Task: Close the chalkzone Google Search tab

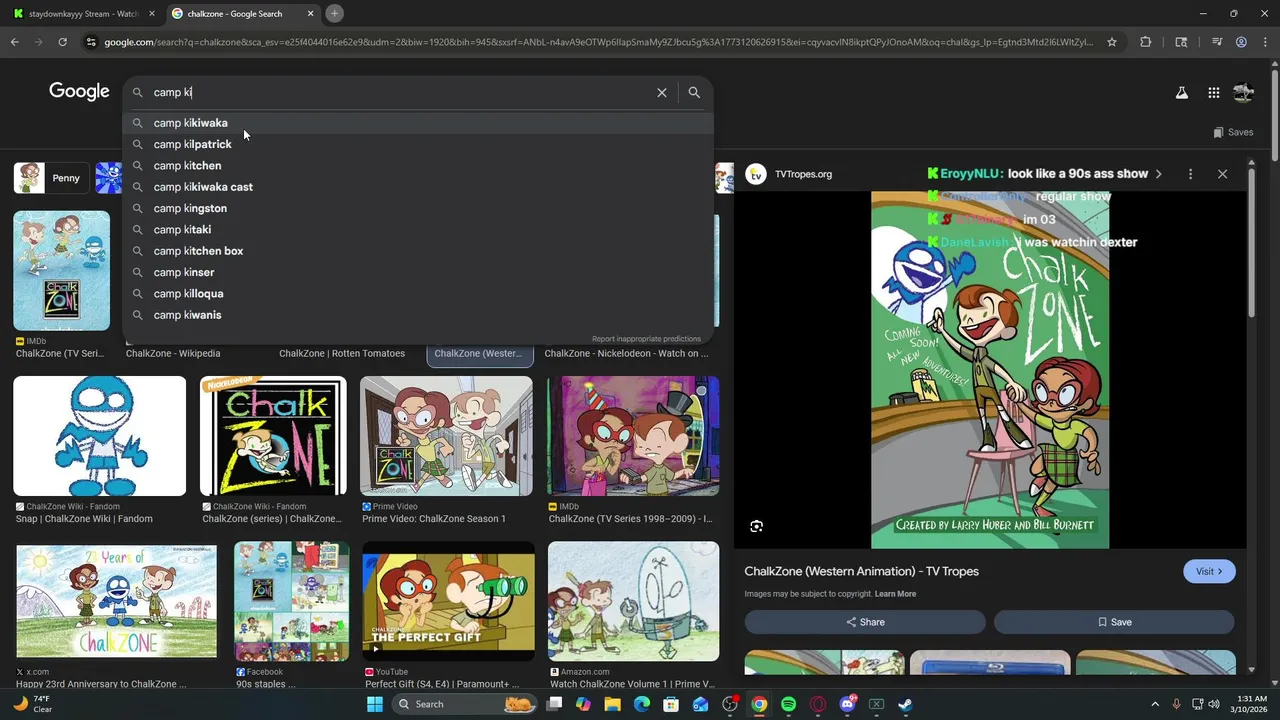Action: 310,14
